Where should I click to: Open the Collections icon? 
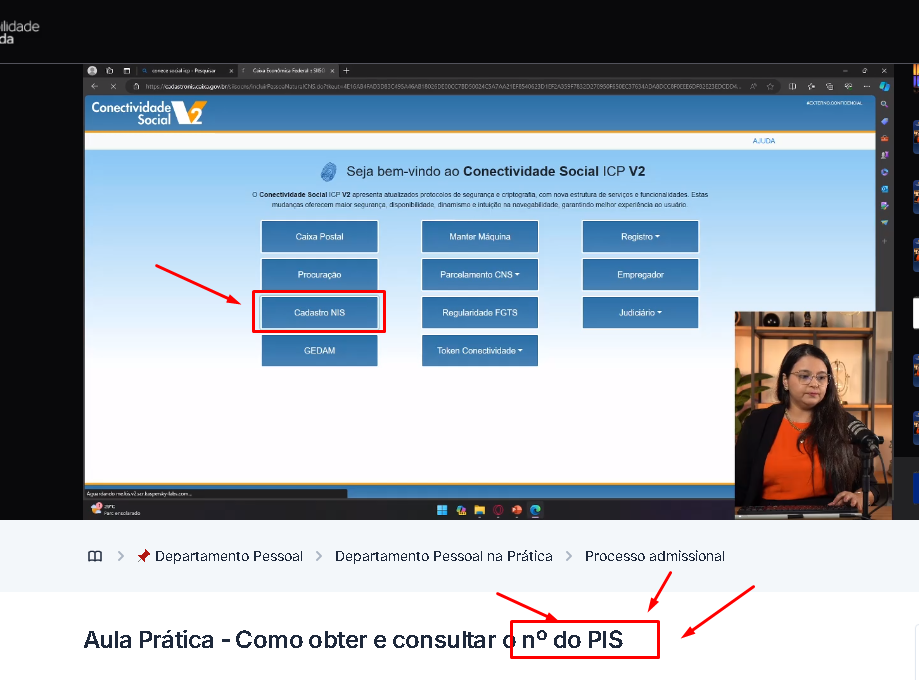[829, 86]
